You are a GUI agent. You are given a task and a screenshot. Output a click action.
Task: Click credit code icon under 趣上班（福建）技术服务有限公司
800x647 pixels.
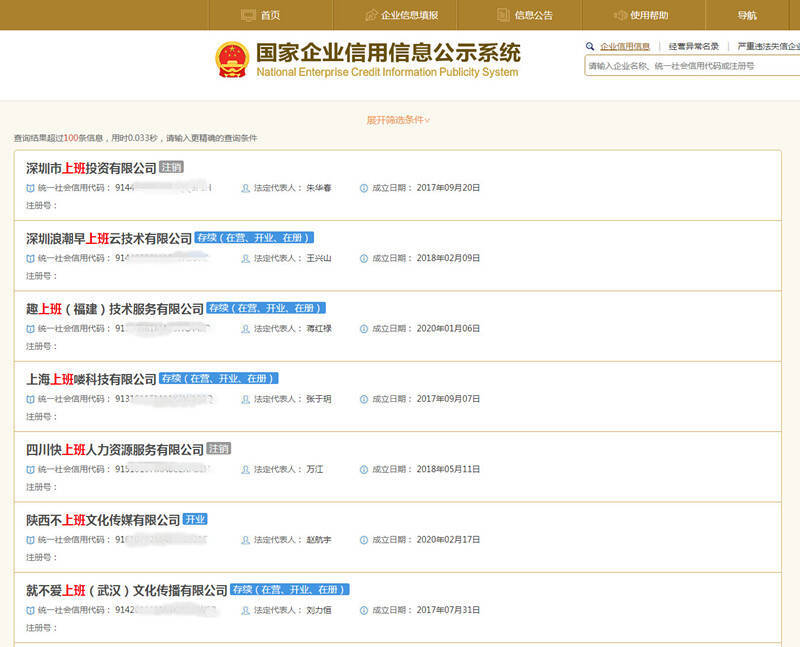(30, 328)
